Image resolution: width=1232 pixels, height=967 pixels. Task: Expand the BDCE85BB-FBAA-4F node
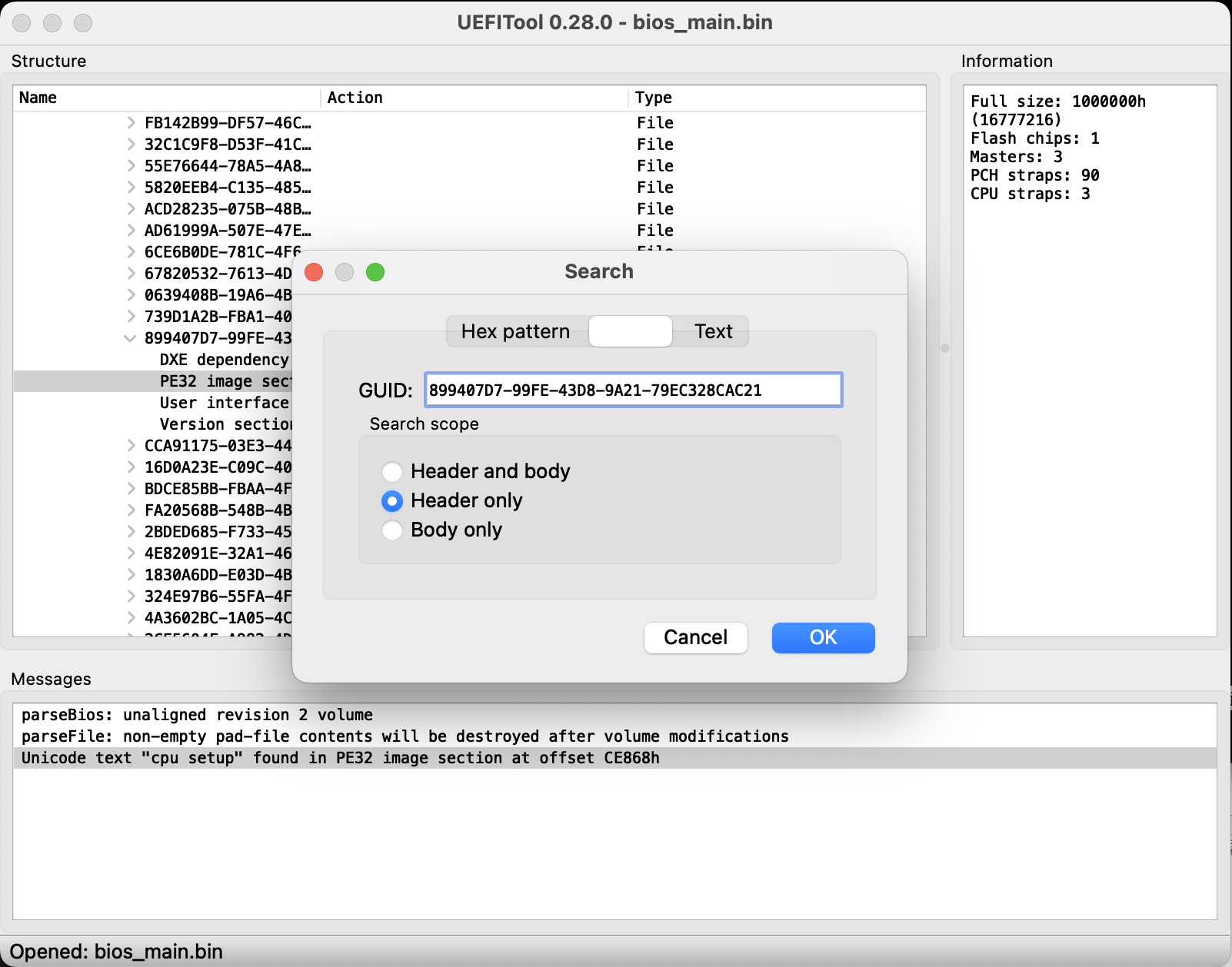click(x=131, y=488)
